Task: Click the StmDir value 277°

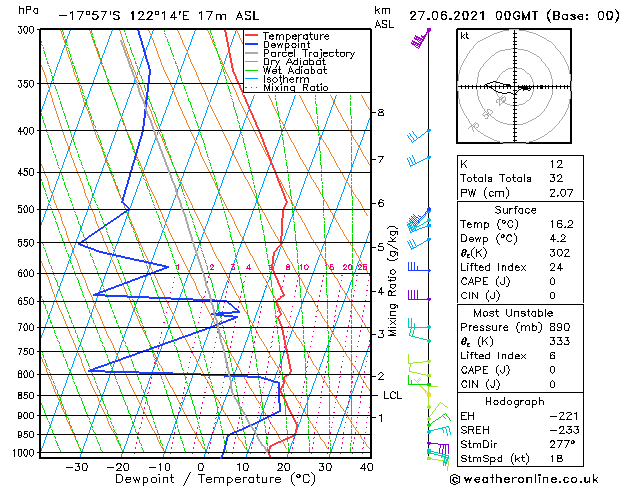Action: click(562, 444)
